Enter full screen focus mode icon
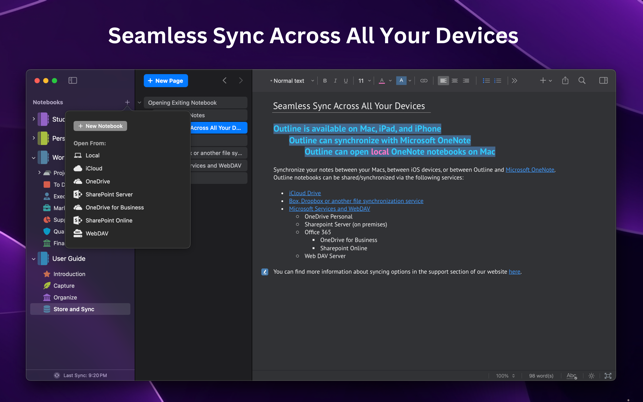Viewport: 643px width, 402px height. [x=608, y=376]
